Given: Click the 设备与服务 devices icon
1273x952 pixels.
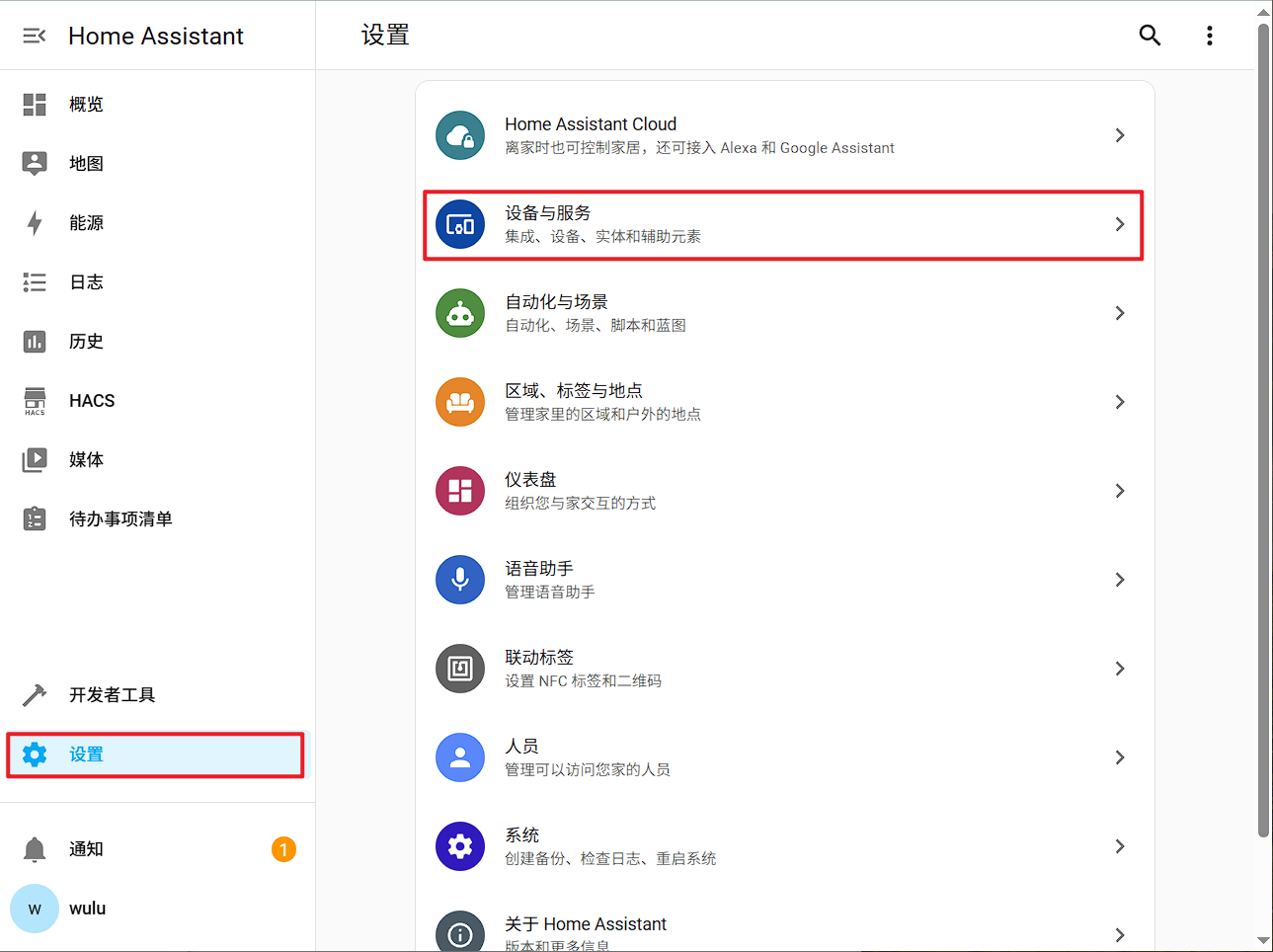Looking at the screenshot, I should coord(460,224).
